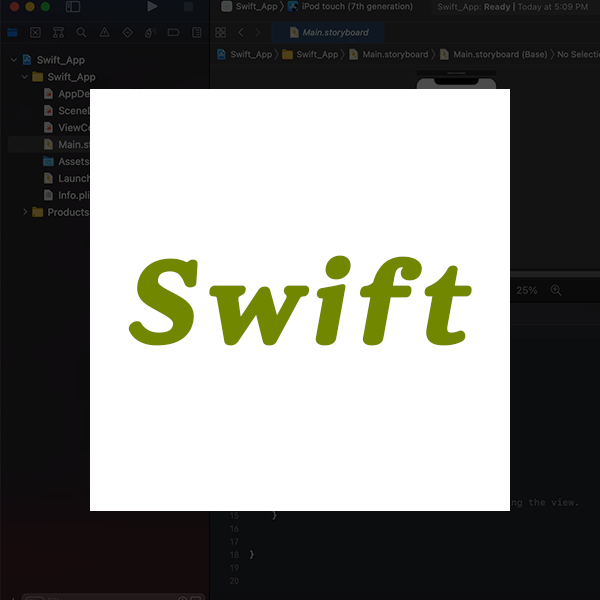Open the related items grid icon
600x600 pixels.
tap(220, 33)
